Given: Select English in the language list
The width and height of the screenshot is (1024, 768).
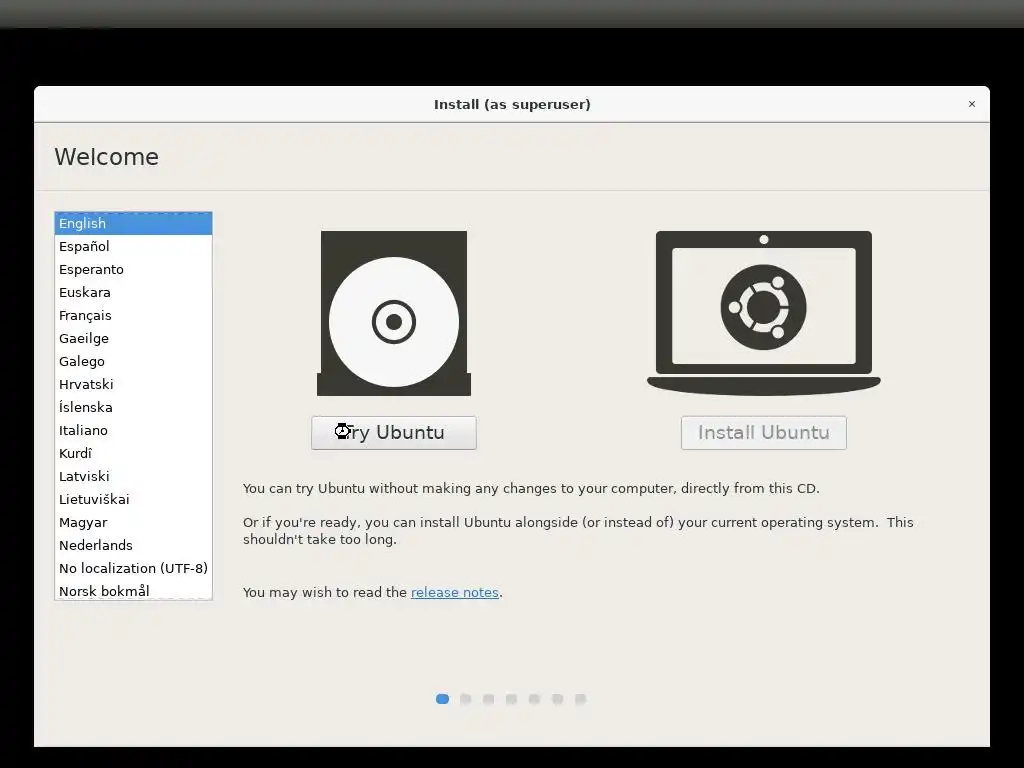Looking at the screenshot, I should click(133, 223).
